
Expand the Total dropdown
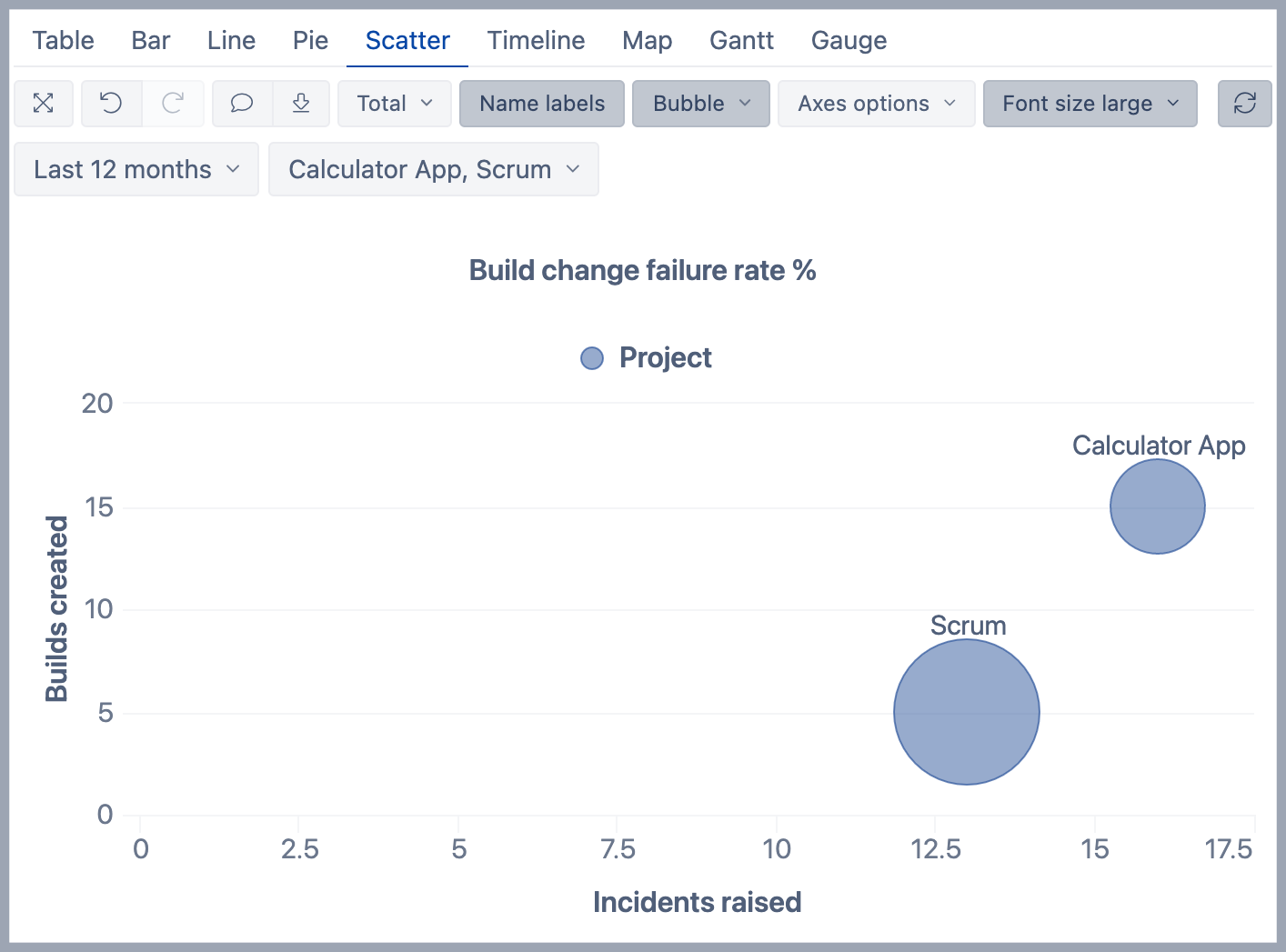(394, 104)
